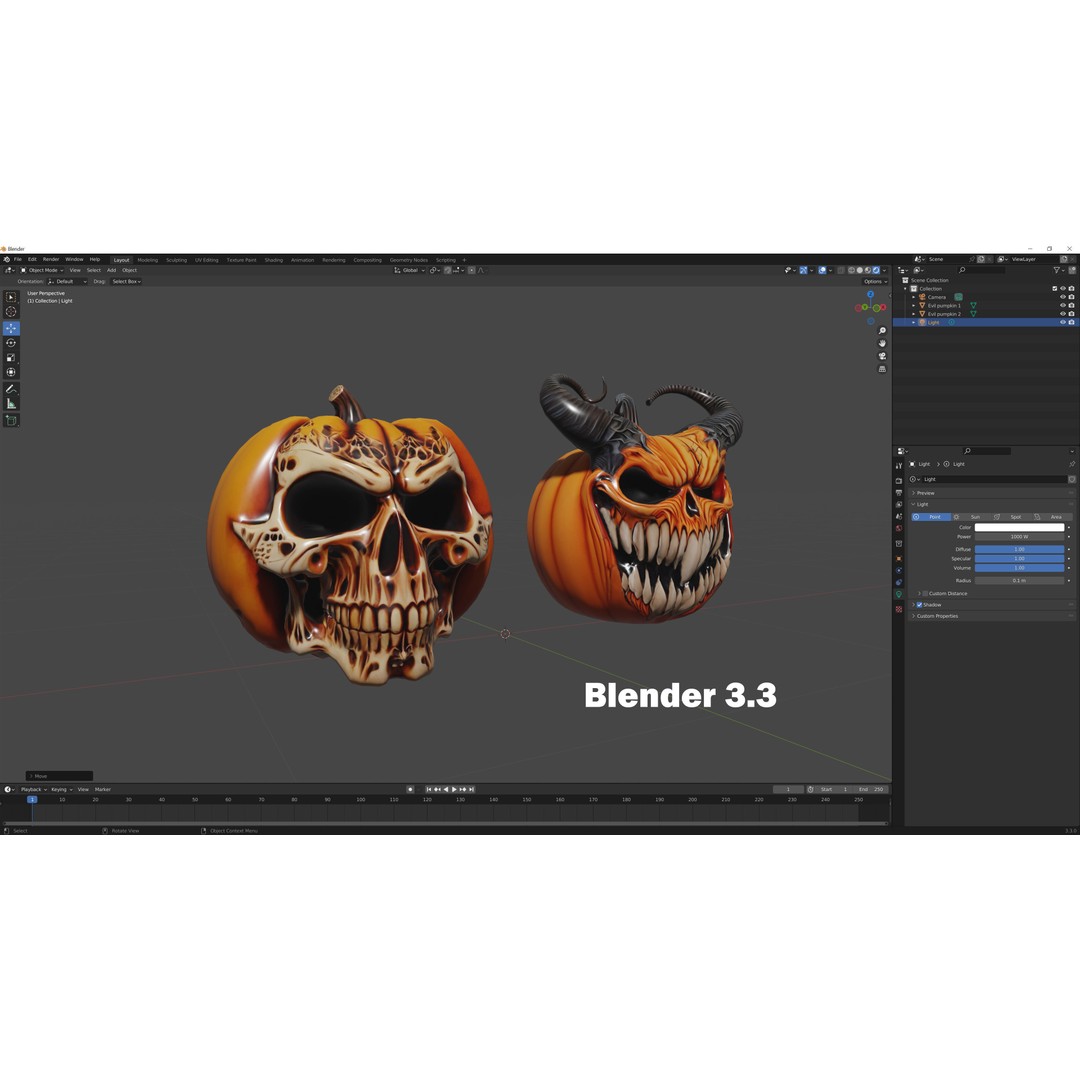
Task: Open the Object Constraints properties tab
Action: pos(899,582)
